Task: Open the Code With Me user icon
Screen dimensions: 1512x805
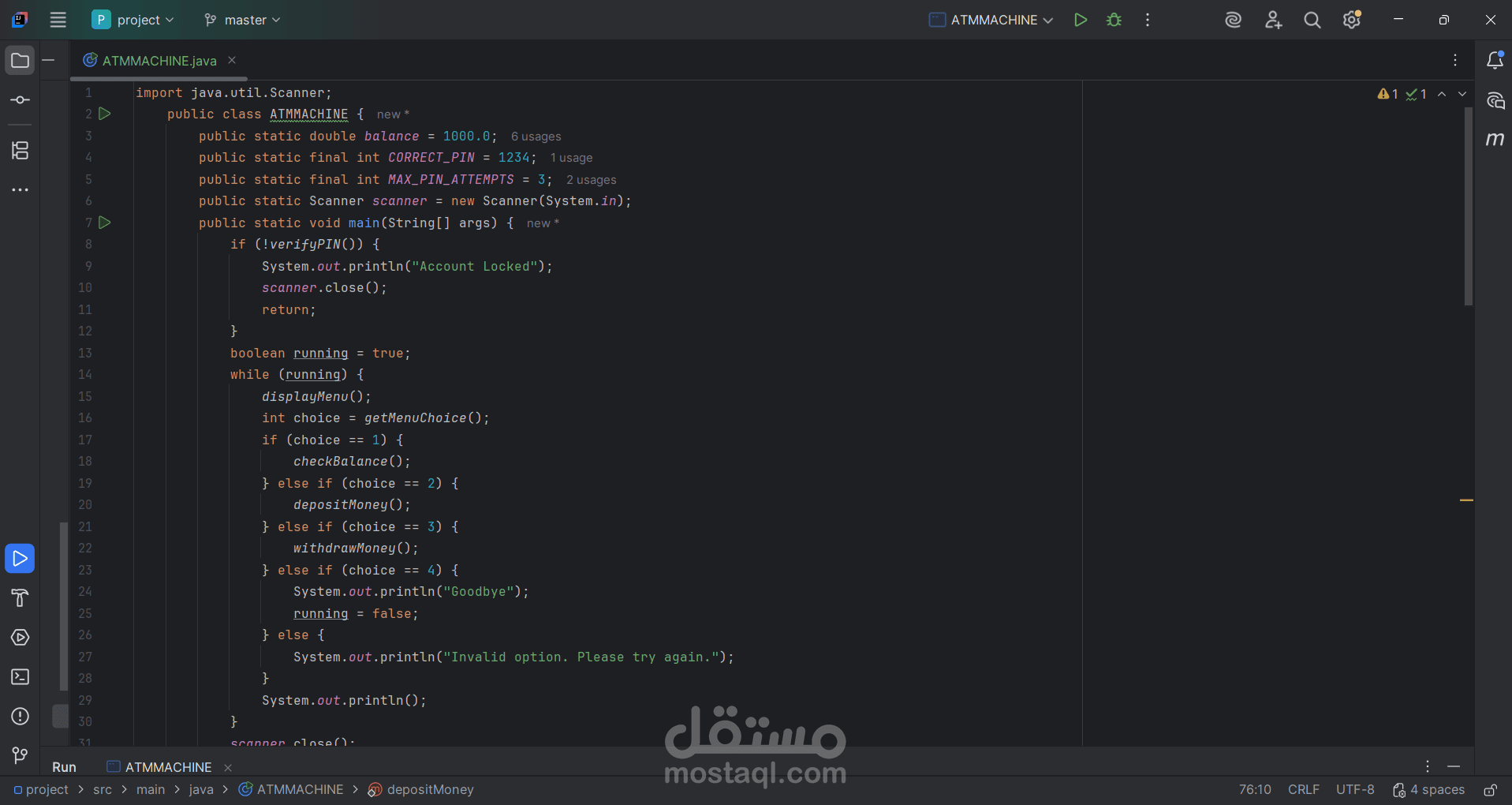Action: pos(1273,20)
